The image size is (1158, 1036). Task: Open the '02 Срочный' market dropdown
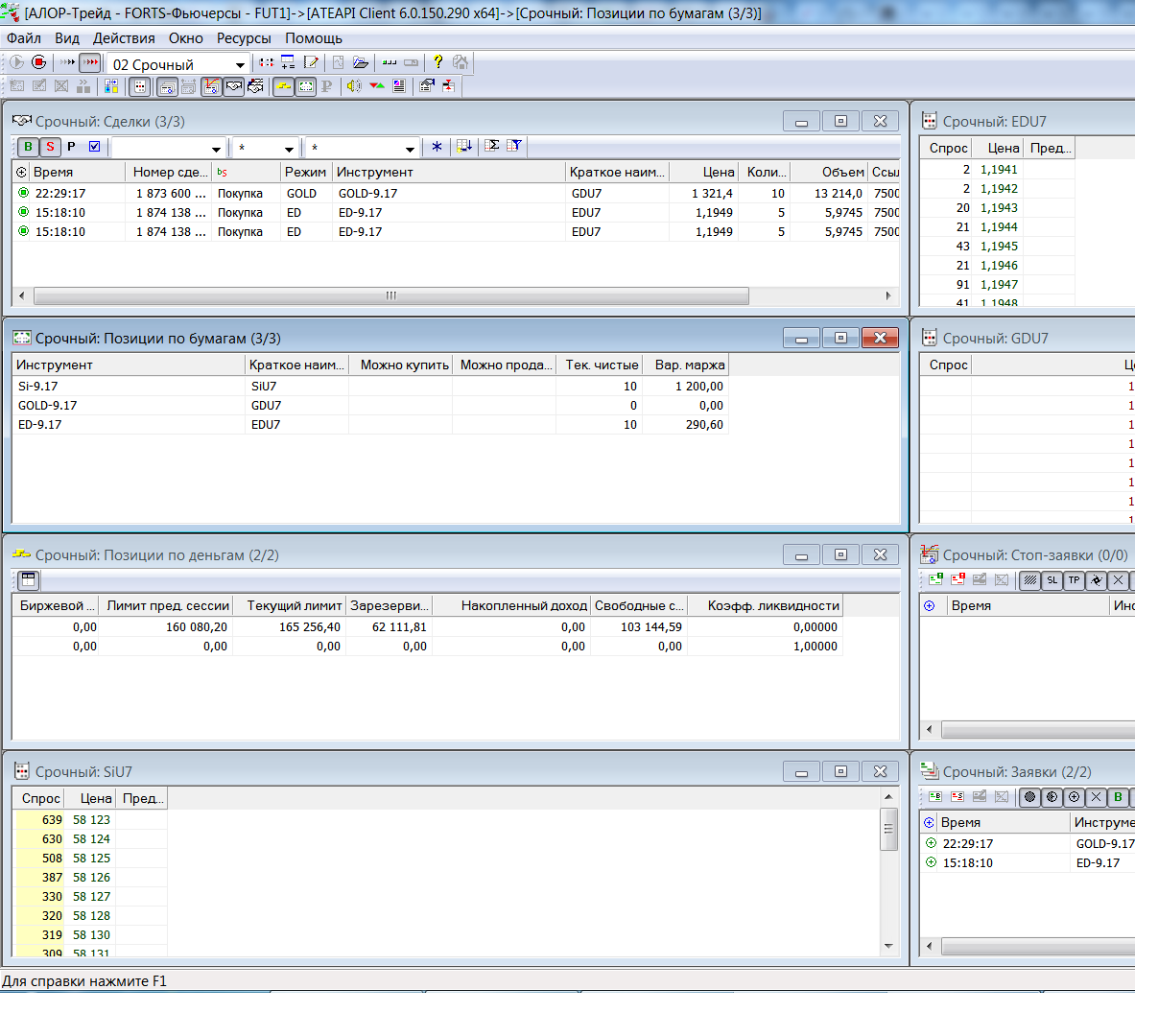(x=240, y=65)
